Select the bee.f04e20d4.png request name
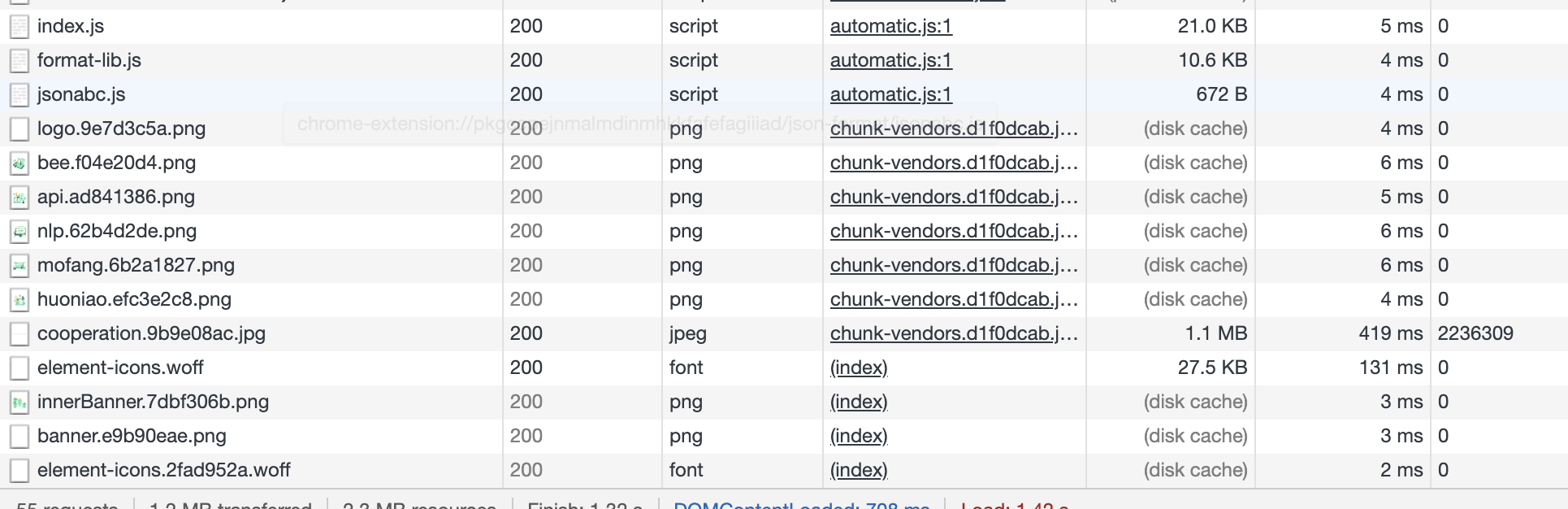Viewport: 1568px width, 509px height. coord(116,163)
